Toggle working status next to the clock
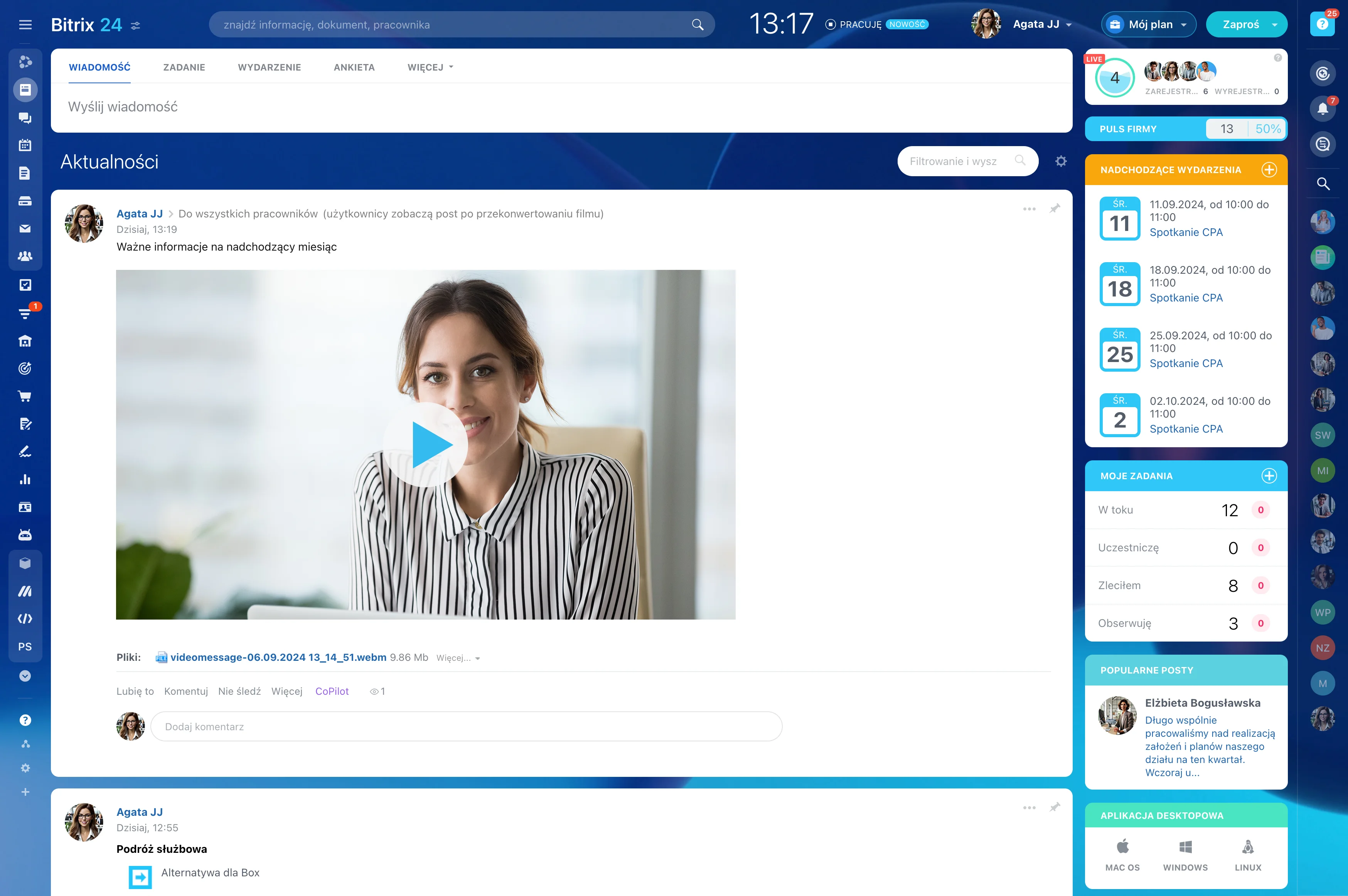 854,25
